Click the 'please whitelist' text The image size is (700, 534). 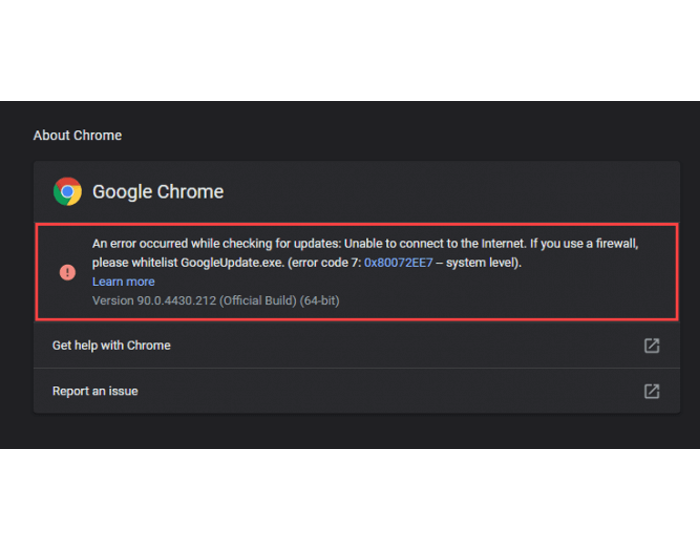135,263
